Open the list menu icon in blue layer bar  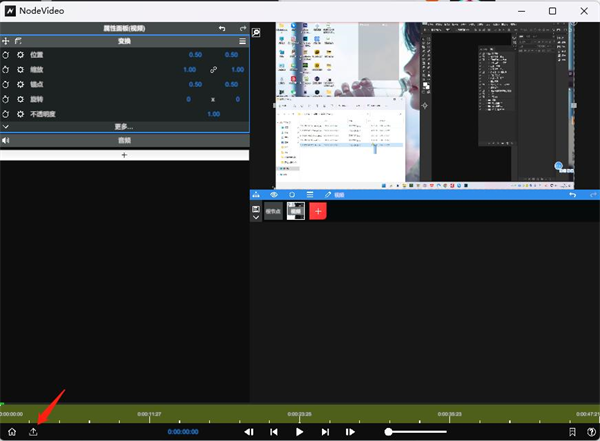point(310,195)
